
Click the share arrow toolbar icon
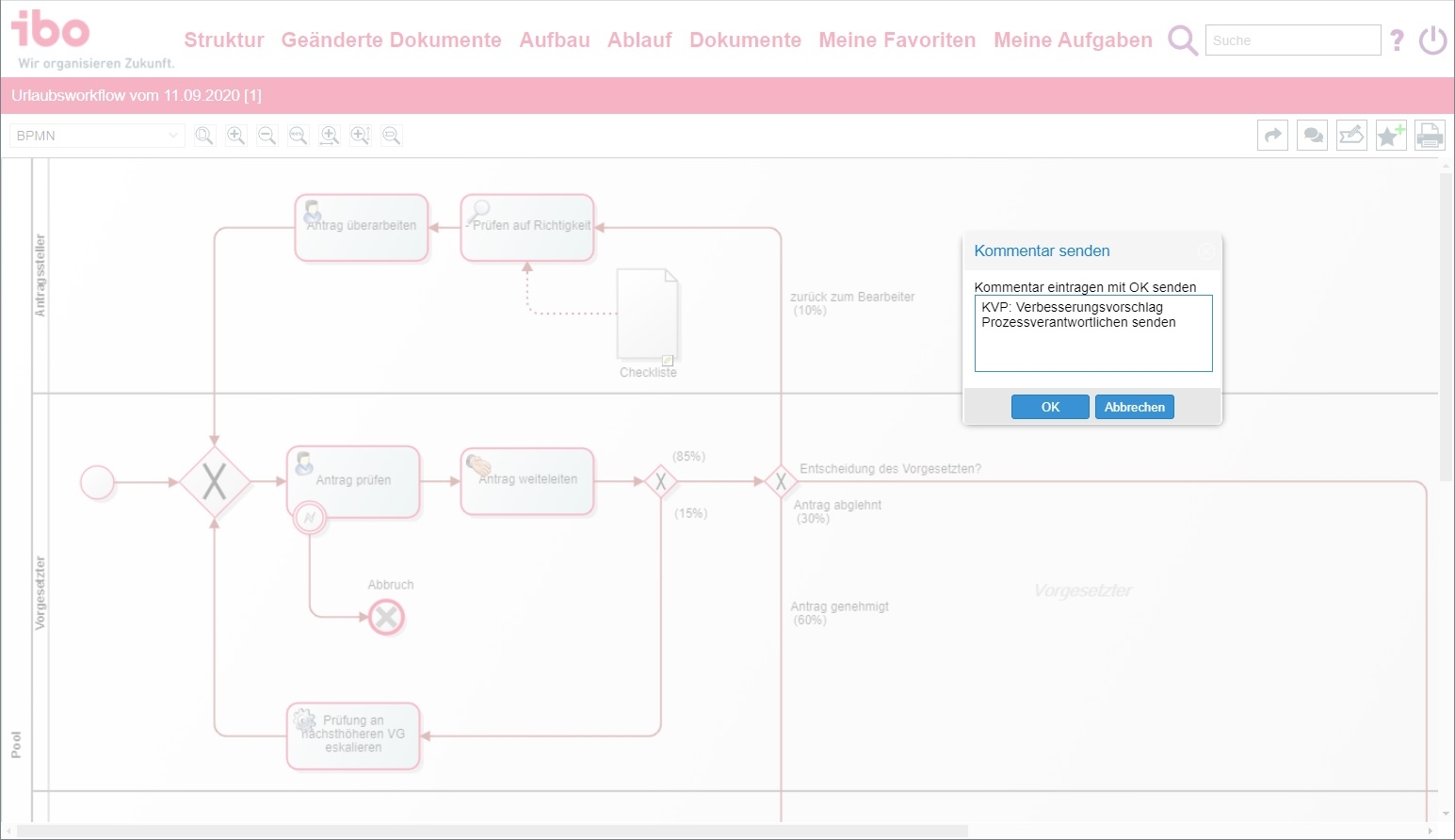(1273, 136)
